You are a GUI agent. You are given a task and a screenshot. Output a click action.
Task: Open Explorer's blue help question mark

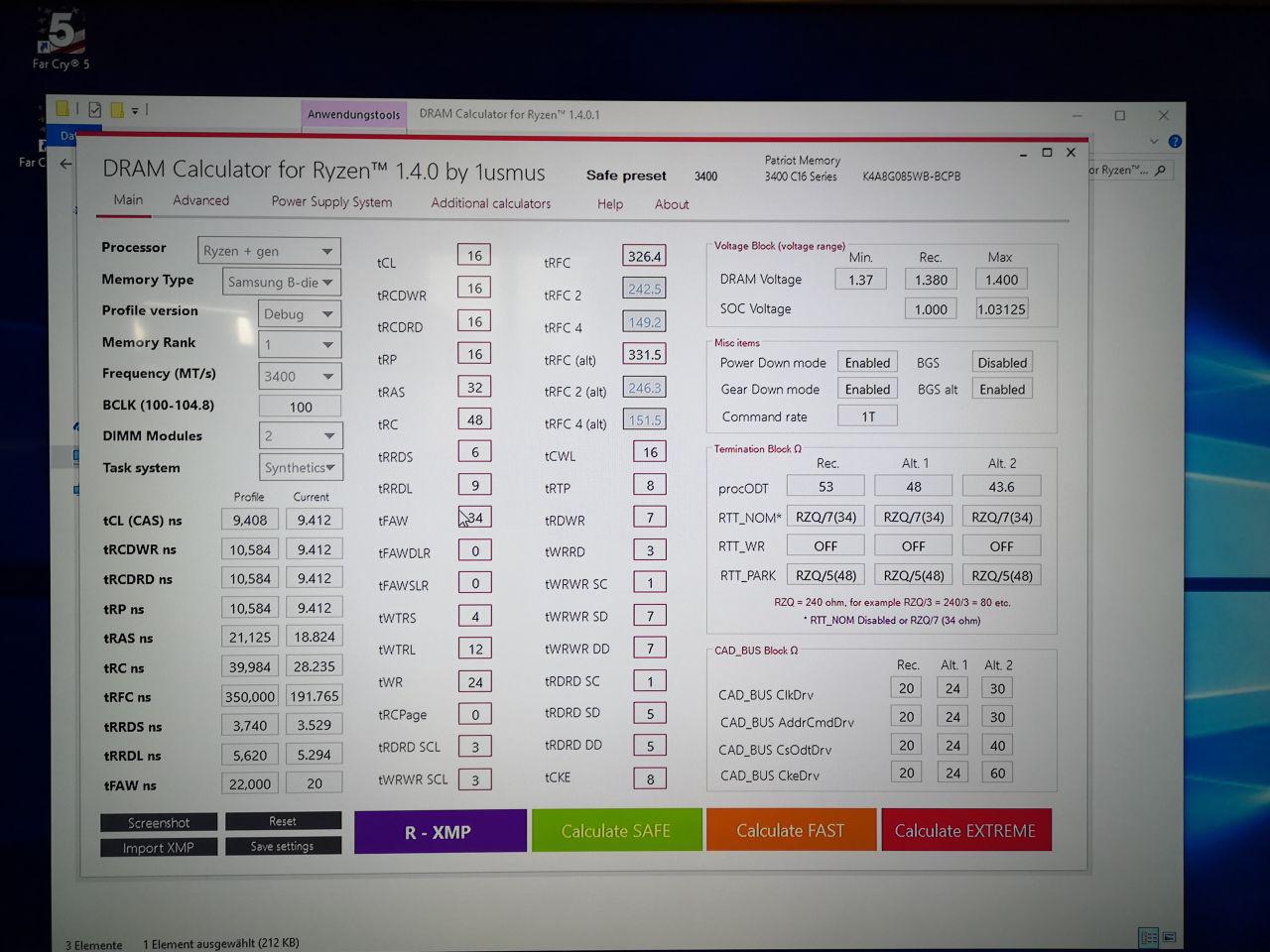1175,142
